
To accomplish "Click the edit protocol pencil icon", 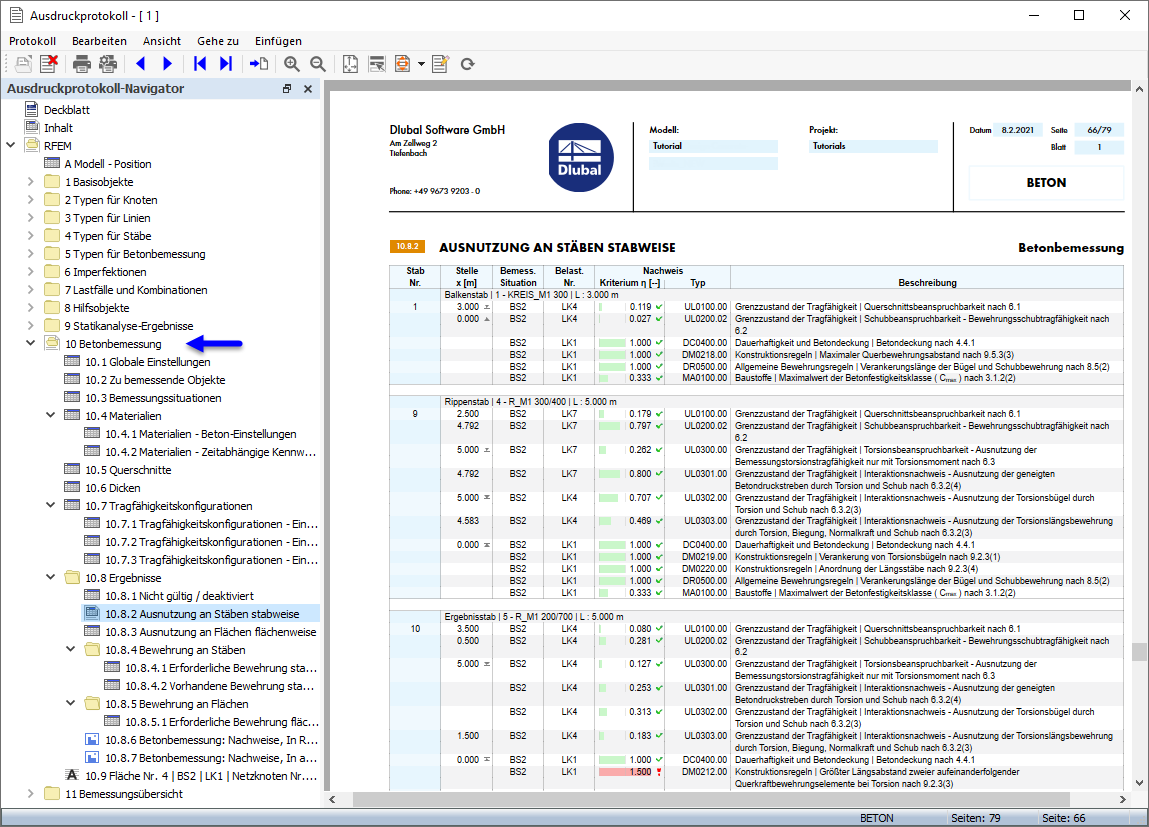I will 440,64.
